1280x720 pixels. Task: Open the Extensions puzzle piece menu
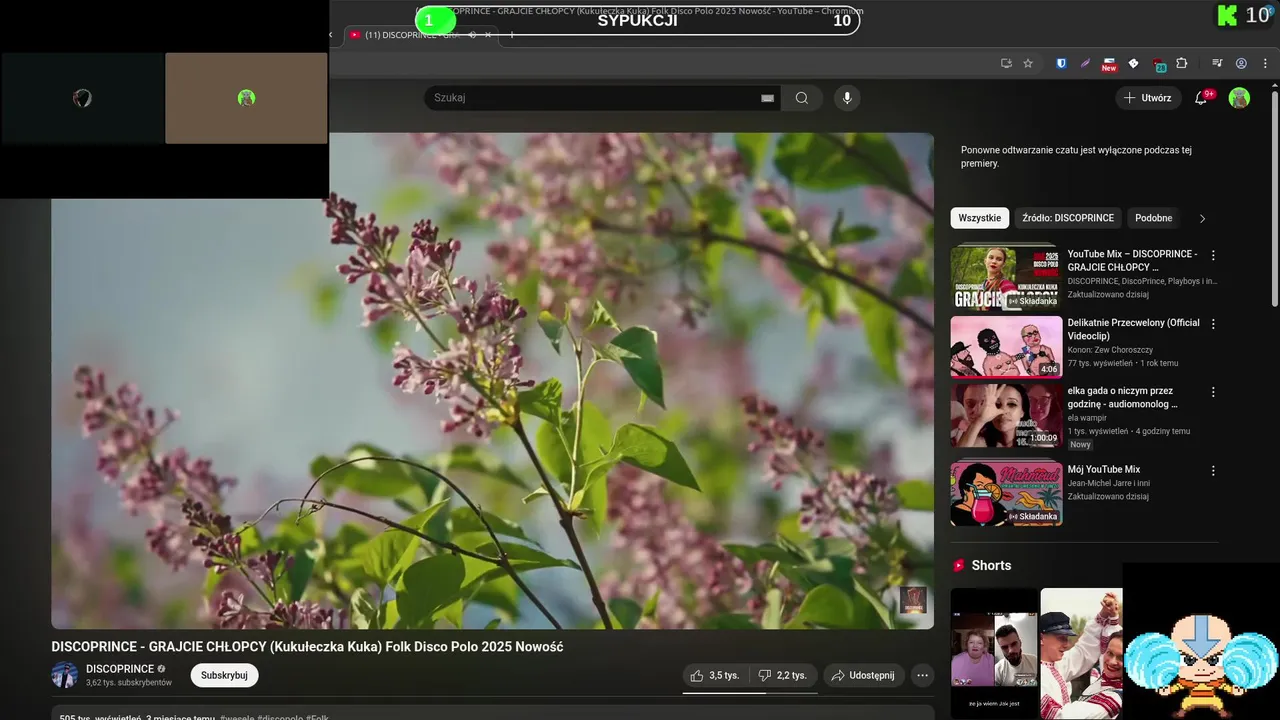pos(1182,63)
